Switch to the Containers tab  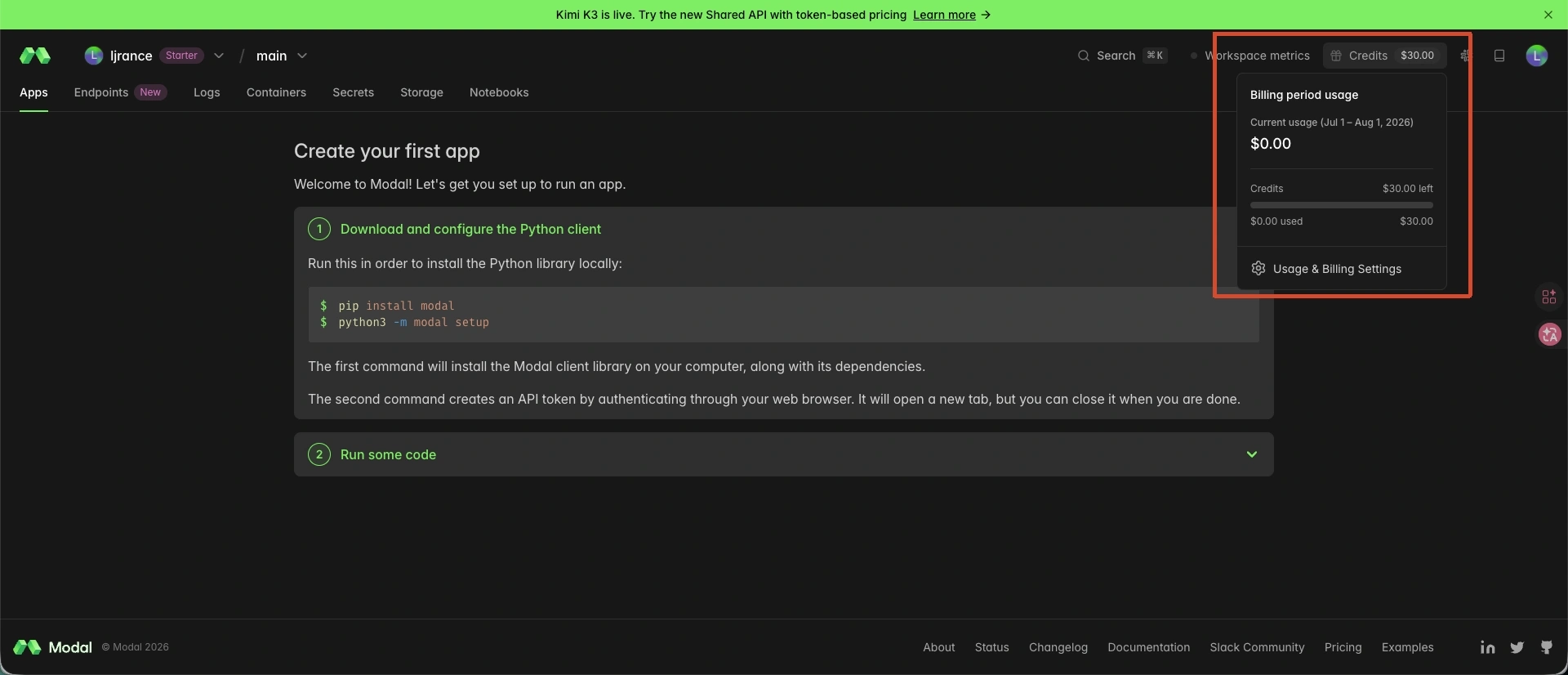(276, 92)
